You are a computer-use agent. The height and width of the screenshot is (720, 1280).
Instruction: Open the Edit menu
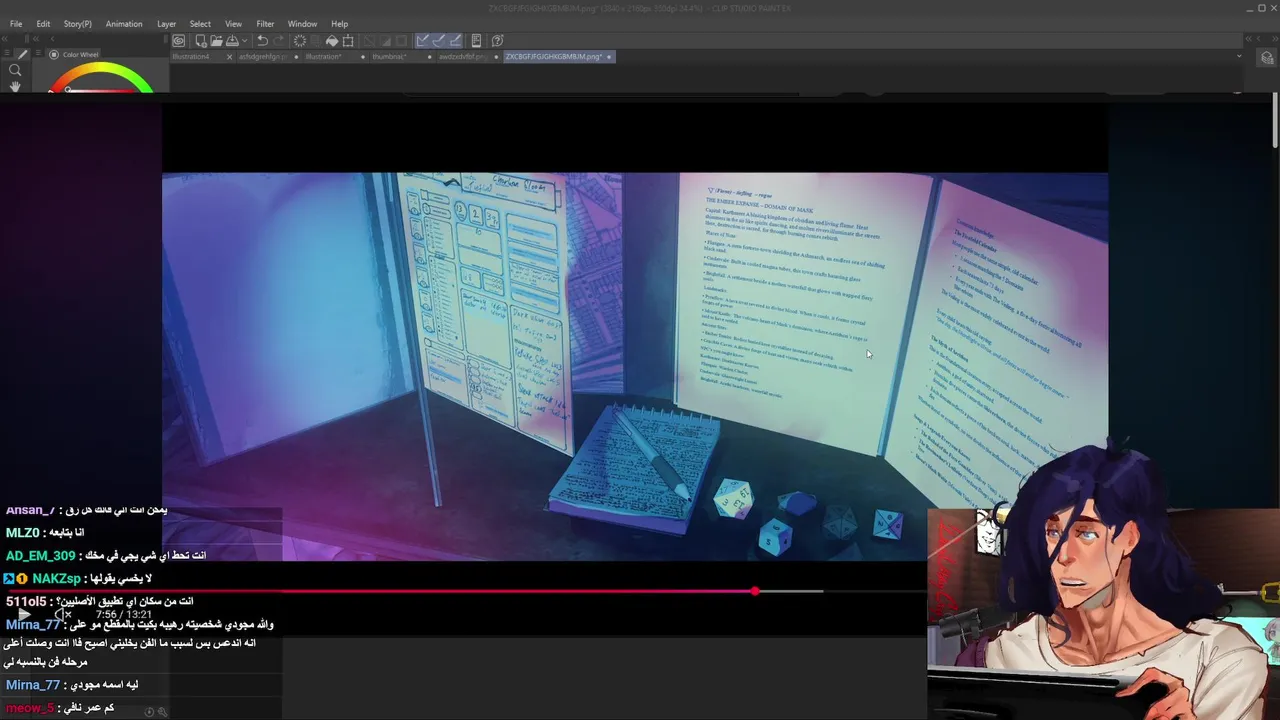[x=43, y=24]
